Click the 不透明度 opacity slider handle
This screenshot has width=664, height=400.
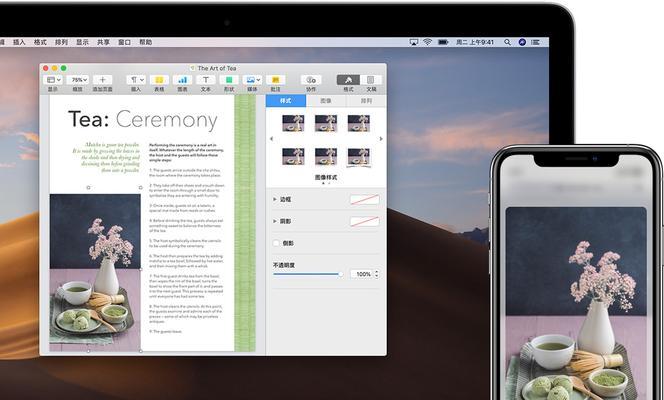tap(340, 274)
